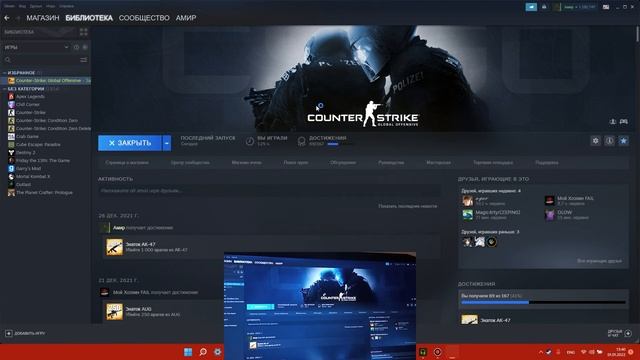The width and height of the screenshot is (640, 360).
Task: Select Counter-Strike: Condition Zero entry
Action: pos(47,121)
